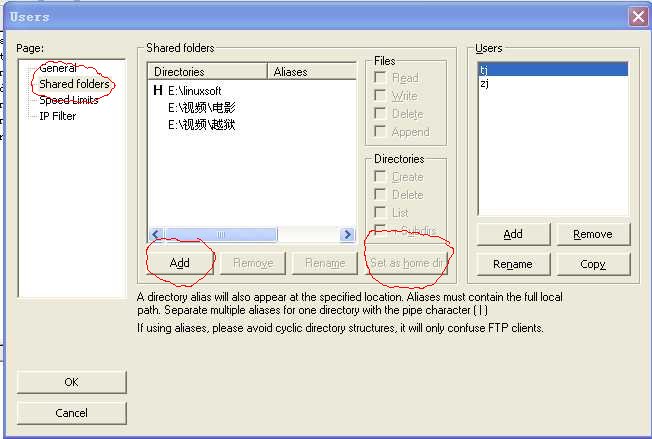Enable the Read files checkbox
This screenshot has width=652, height=439.
[380, 78]
